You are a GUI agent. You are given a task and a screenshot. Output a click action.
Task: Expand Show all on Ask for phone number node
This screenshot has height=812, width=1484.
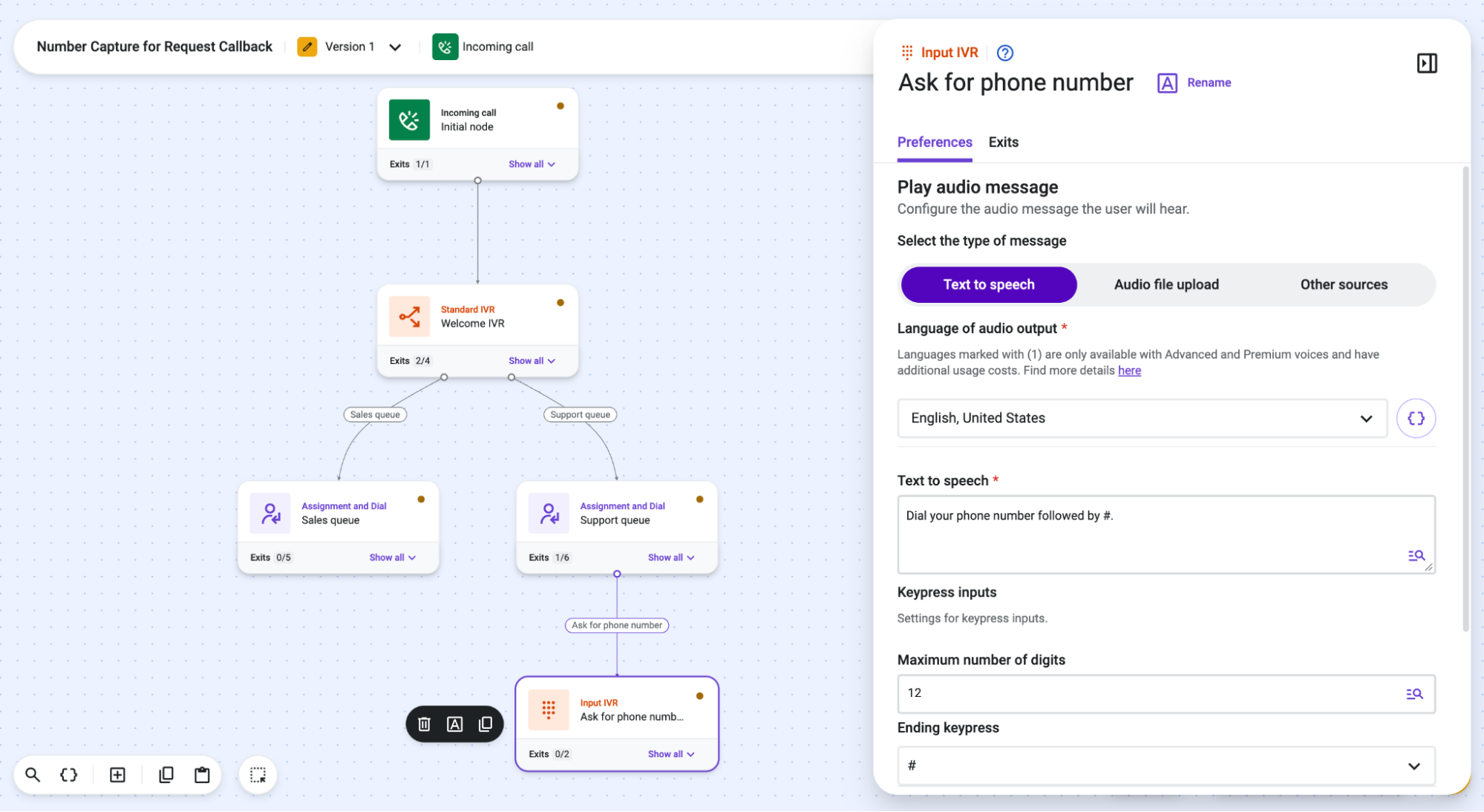click(671, 754)
